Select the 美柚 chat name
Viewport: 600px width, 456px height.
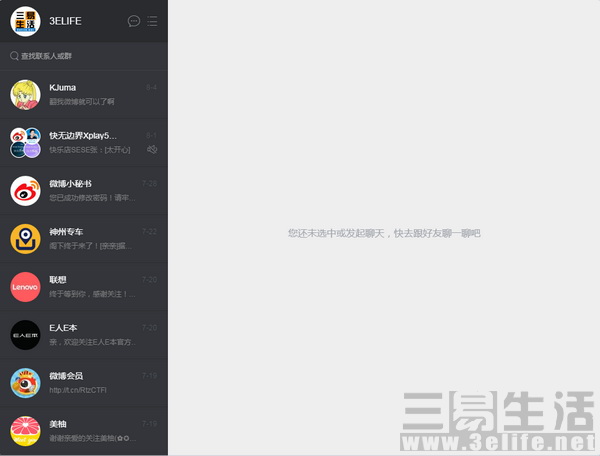pyautogui.click(x=58, y=424)
